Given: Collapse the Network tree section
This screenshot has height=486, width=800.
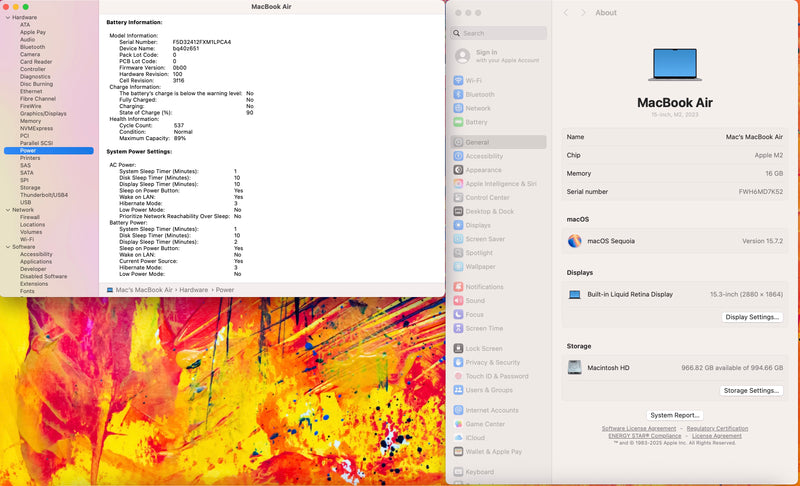Looking at the screenshot, I should coord(6,210).
